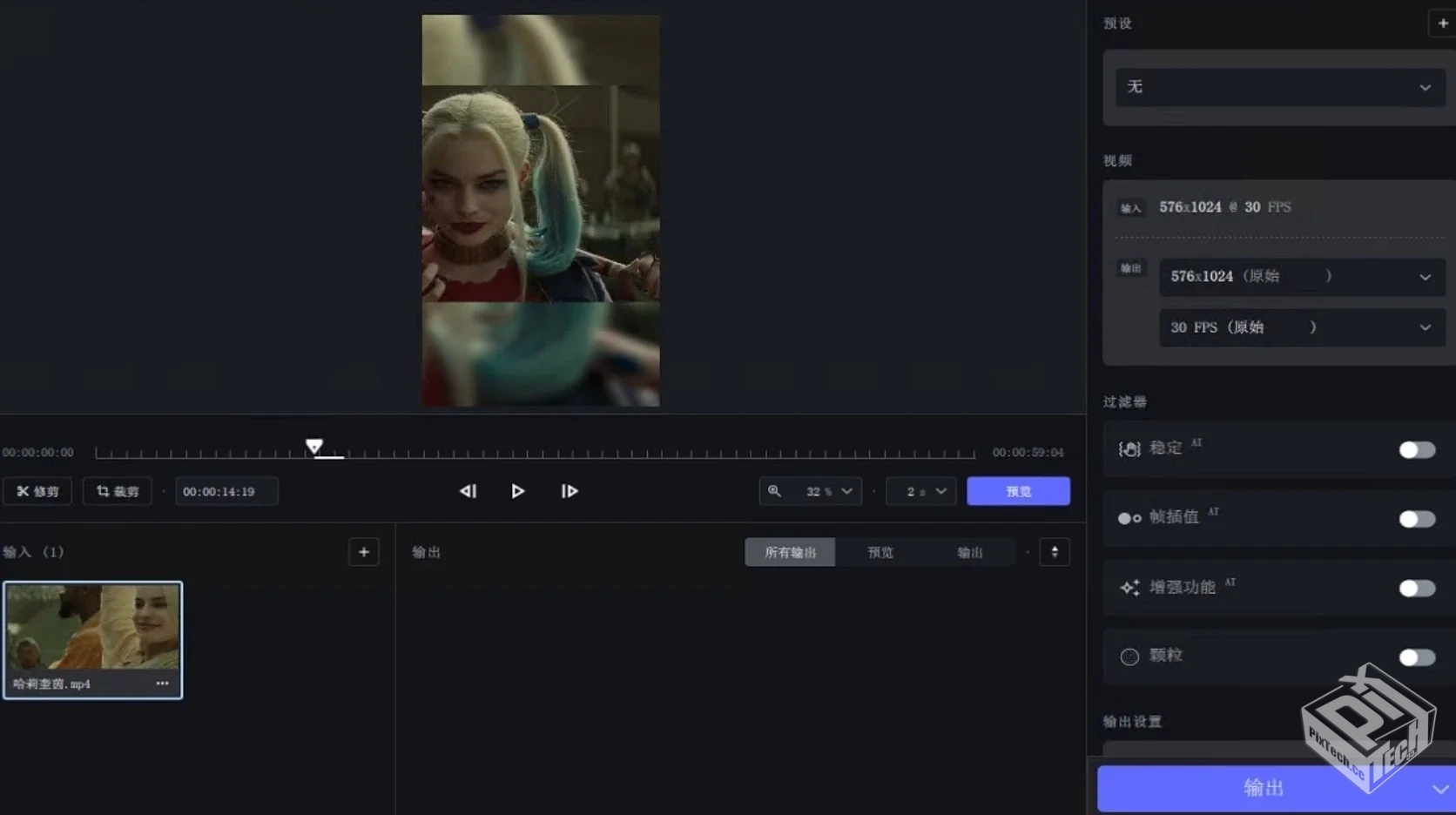Viewport: 1456px width, 815px height.
Task: Step forward one frame
Action: (570, 491)
